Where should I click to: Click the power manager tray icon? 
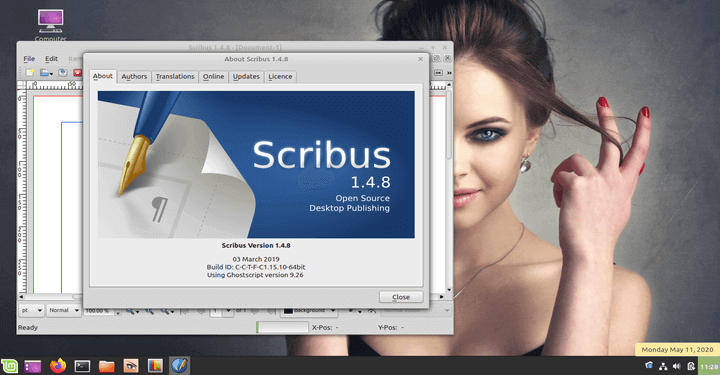click(x=691, y=366)
